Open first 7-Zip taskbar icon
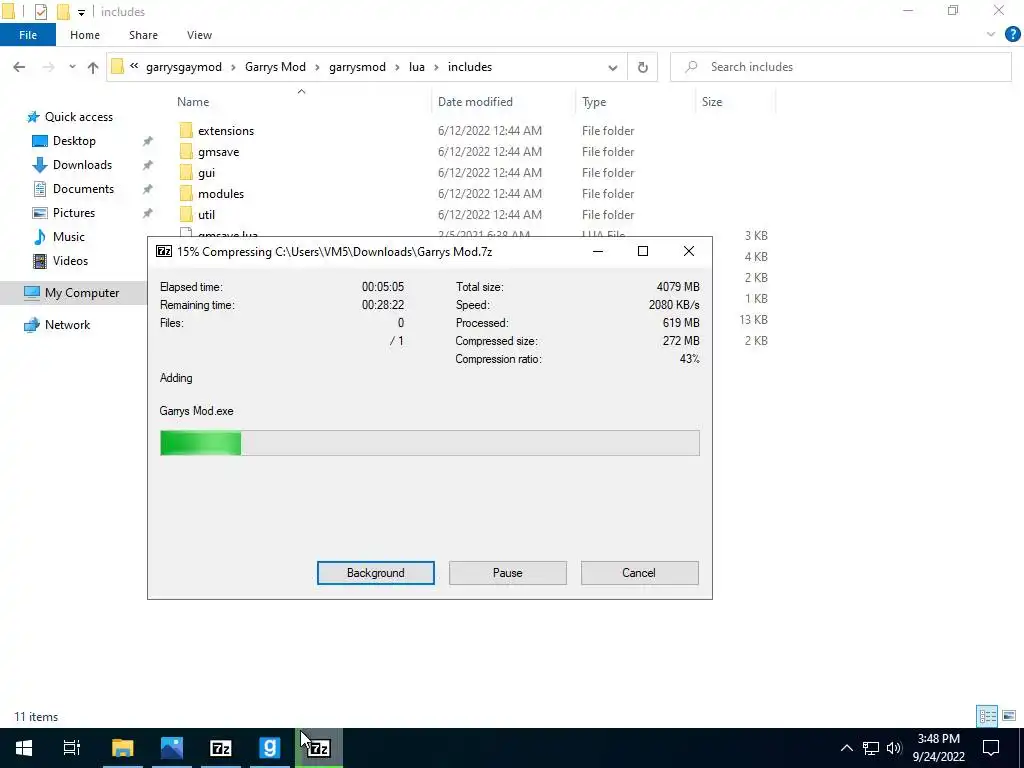1024x768 pixels. [x=220, y=748]
